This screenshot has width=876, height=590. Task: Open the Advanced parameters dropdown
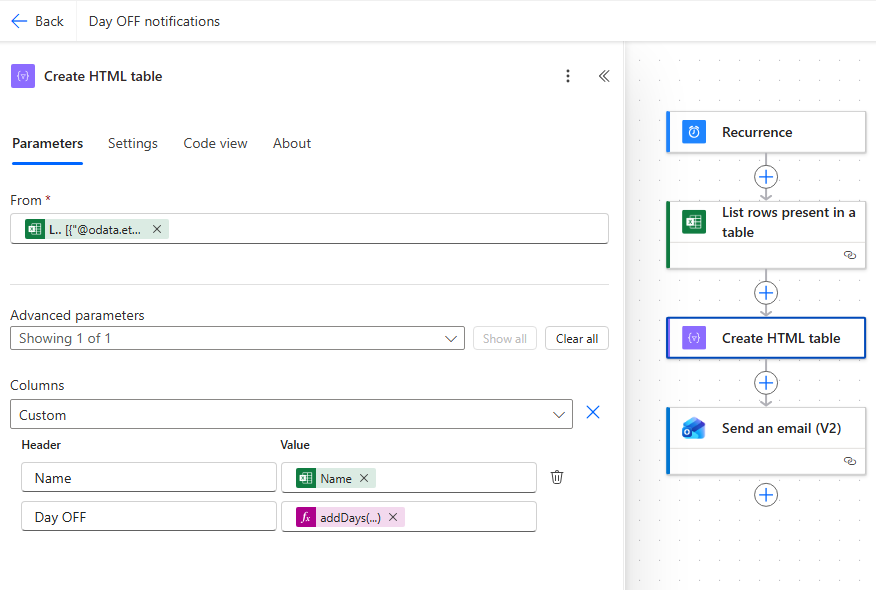point(237,339)
